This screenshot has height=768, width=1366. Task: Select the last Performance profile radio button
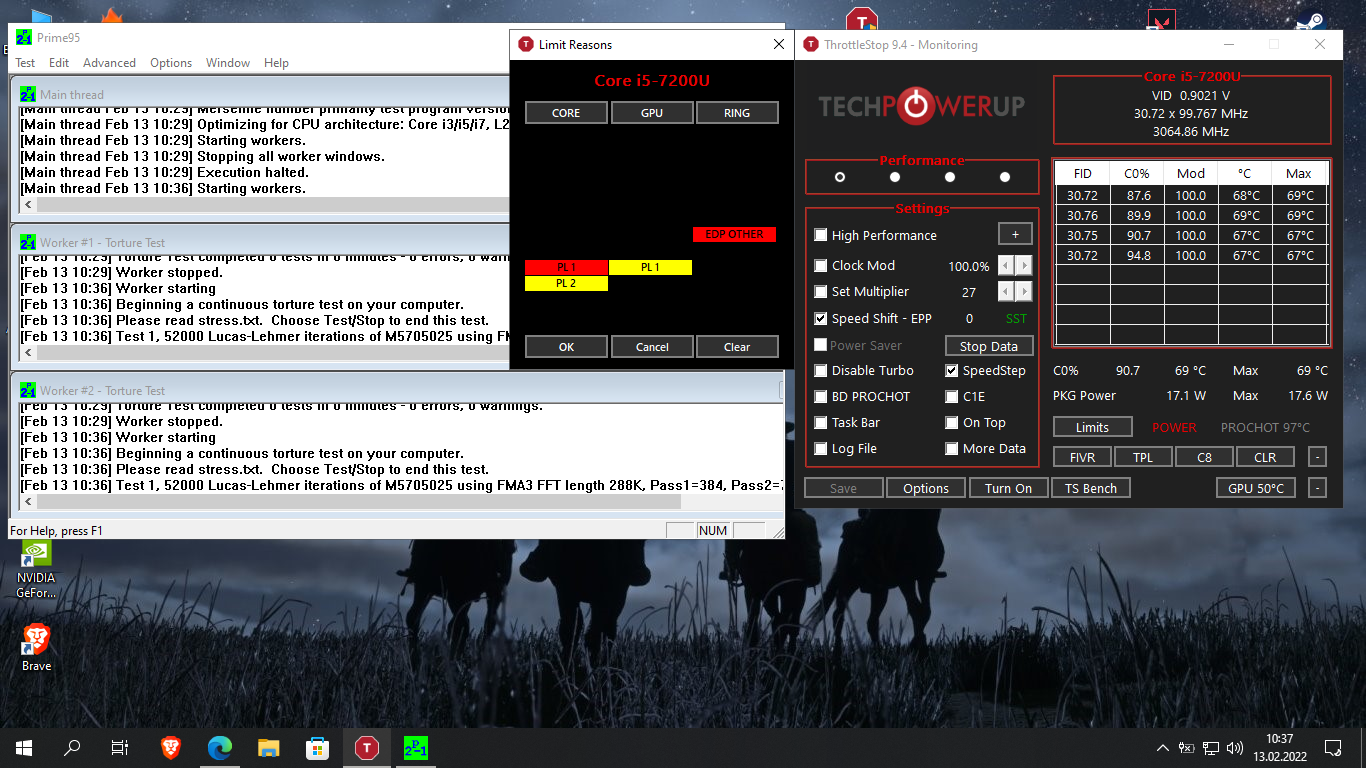(x=1005, y=177)
